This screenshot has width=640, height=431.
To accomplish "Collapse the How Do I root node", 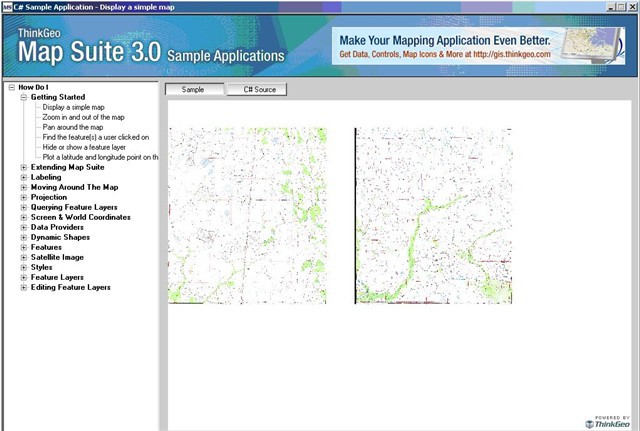I will 11,87.
